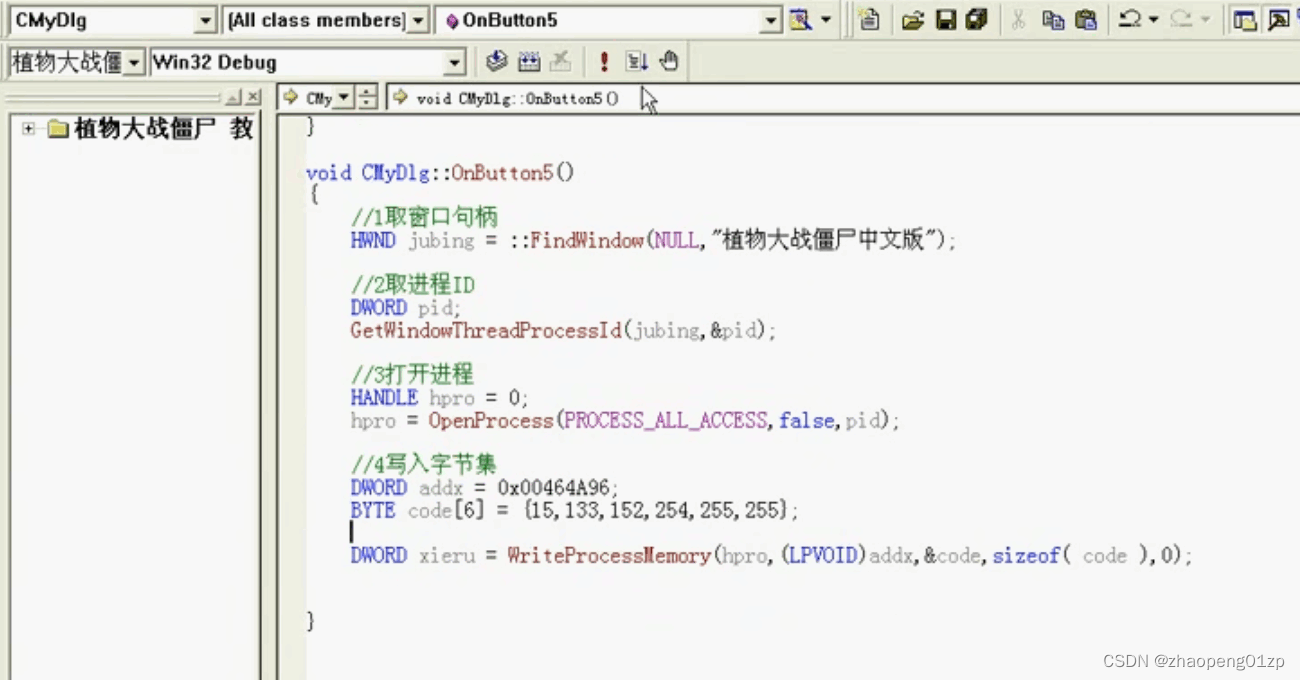Open the All class members filter dropdown
This screenshot has width=1300, height=680.
(x=418, y=20)
